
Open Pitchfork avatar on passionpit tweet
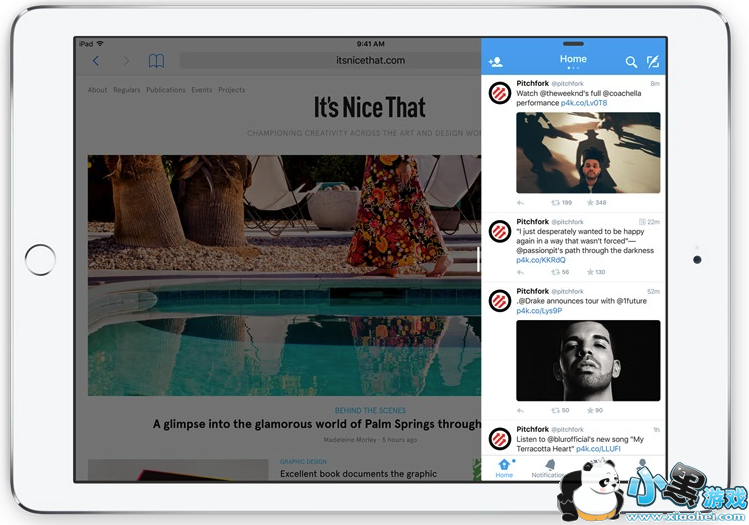point(500,232)
